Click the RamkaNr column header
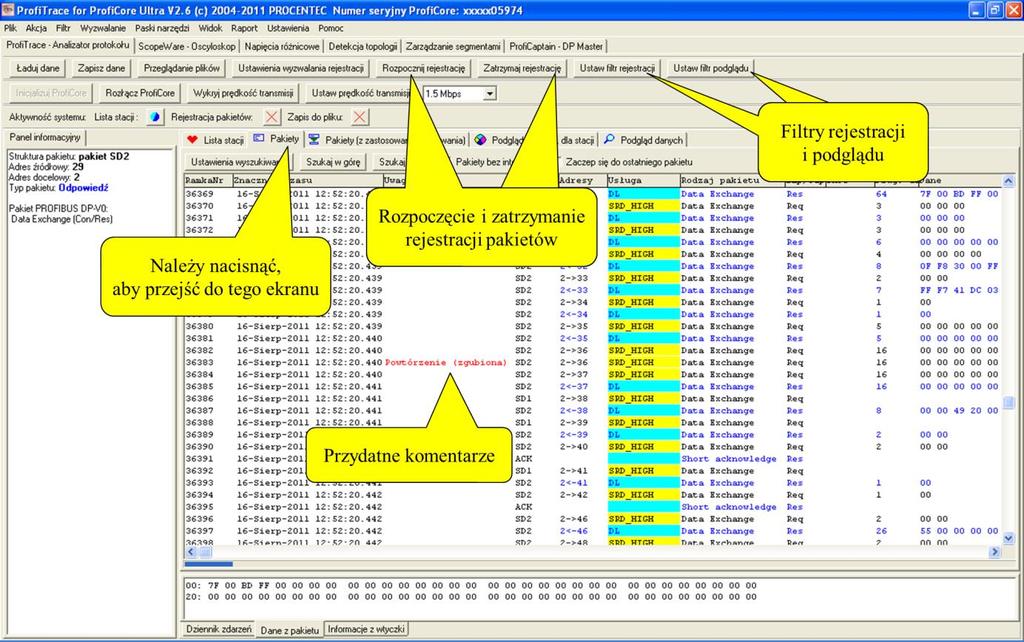The height and width of the screenshot is (642, 1024). tap(209, 180)
